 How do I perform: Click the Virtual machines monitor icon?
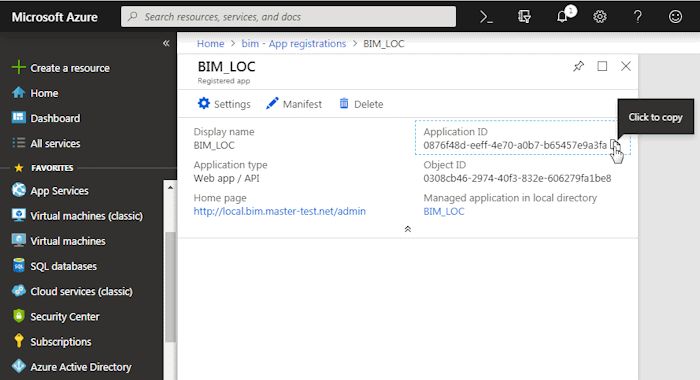(19, 240)
